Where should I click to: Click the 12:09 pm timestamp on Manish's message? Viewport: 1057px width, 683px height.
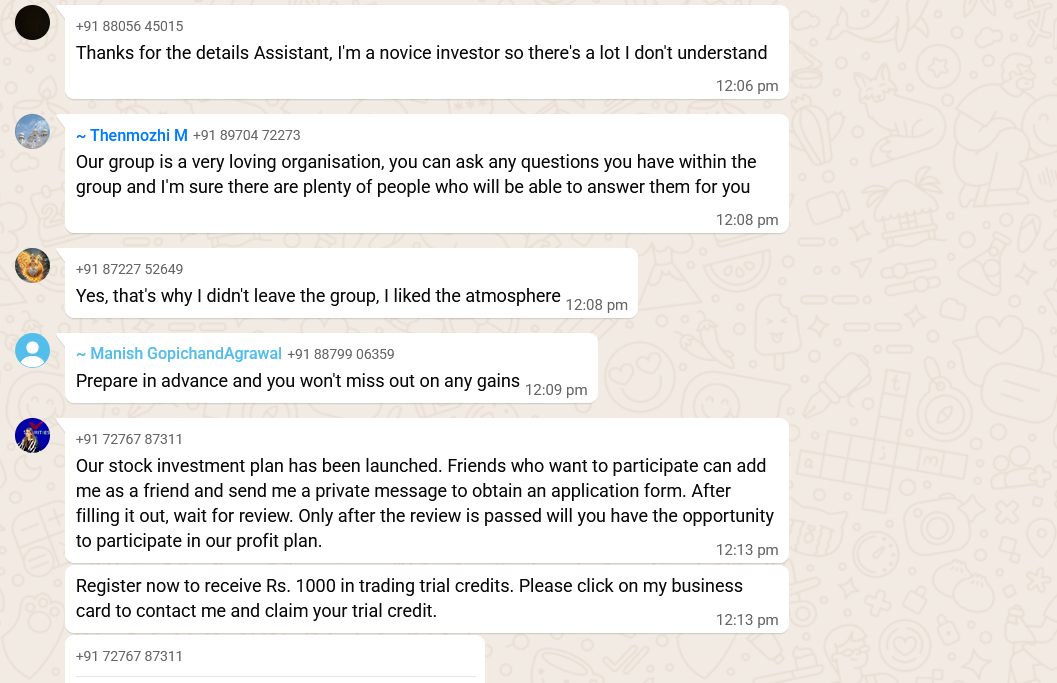[556, 390]
